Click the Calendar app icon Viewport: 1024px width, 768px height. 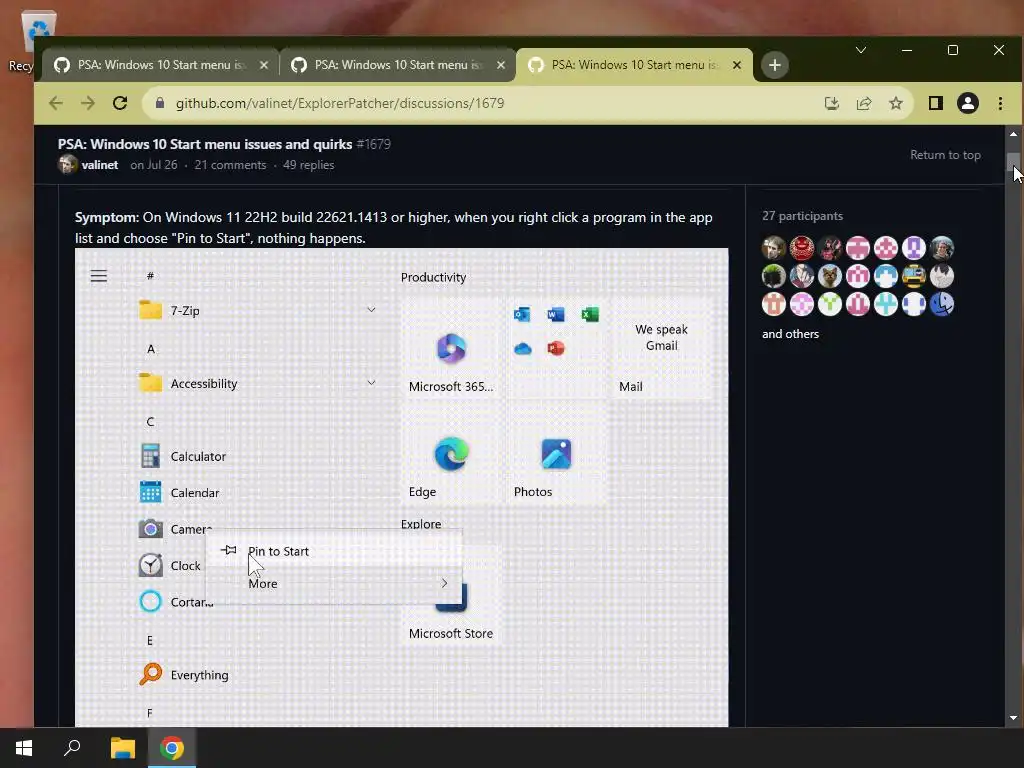tap(150, 492)
